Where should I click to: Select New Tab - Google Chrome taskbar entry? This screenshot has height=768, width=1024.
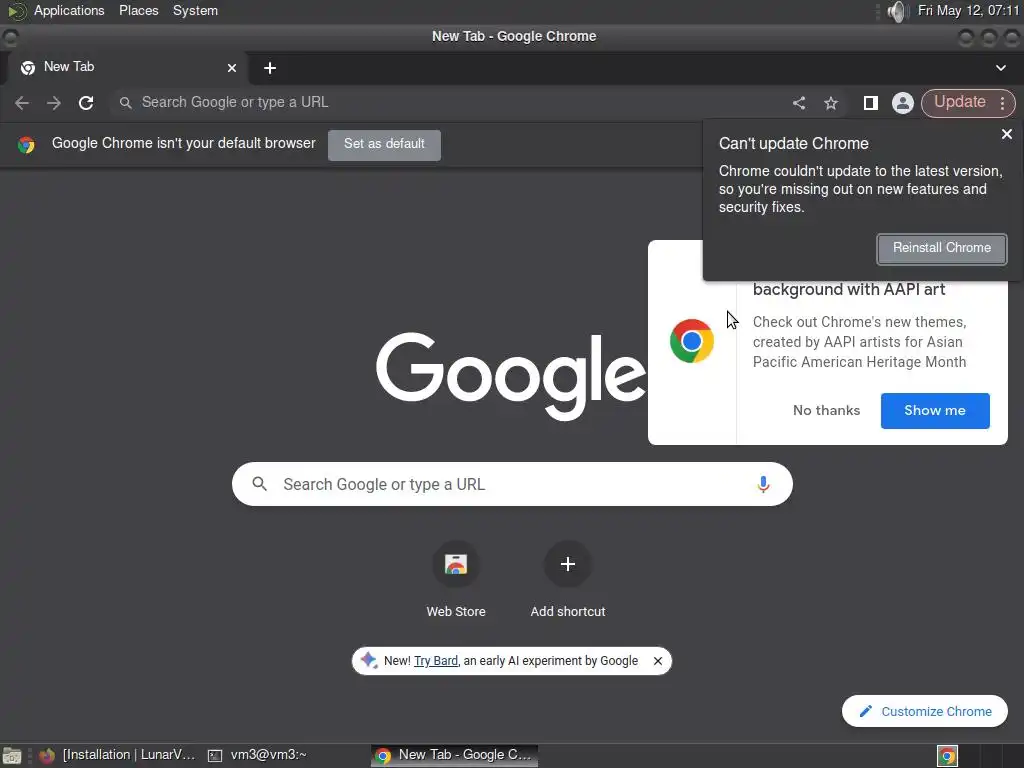tap(455, 755)
